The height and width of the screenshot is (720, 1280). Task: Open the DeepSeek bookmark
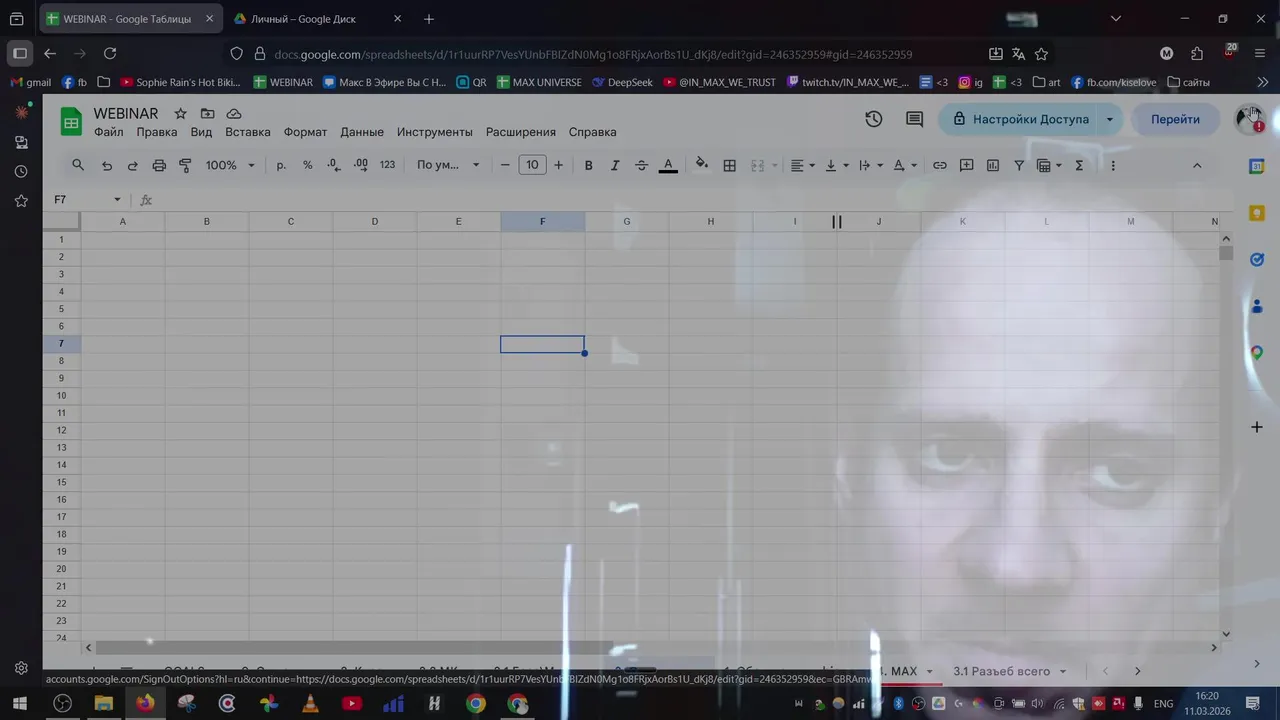tap(622, 82)
